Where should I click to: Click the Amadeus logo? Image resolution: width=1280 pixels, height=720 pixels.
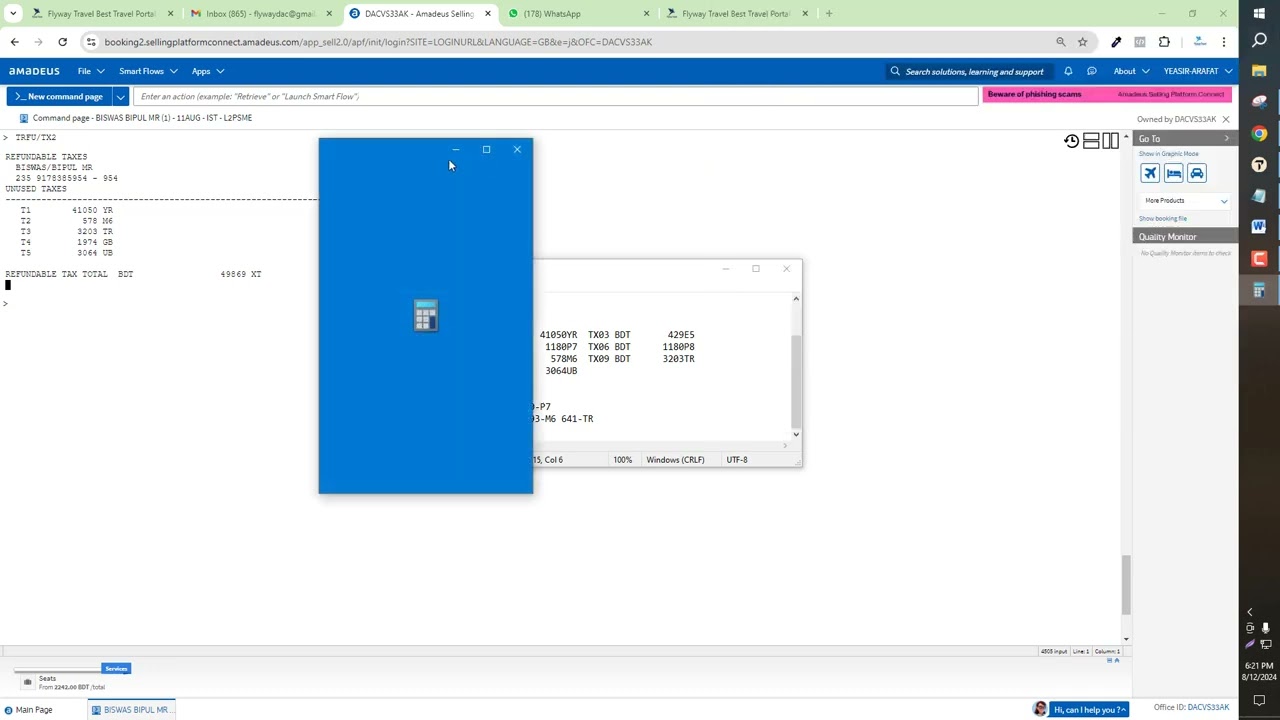point(34,71)
